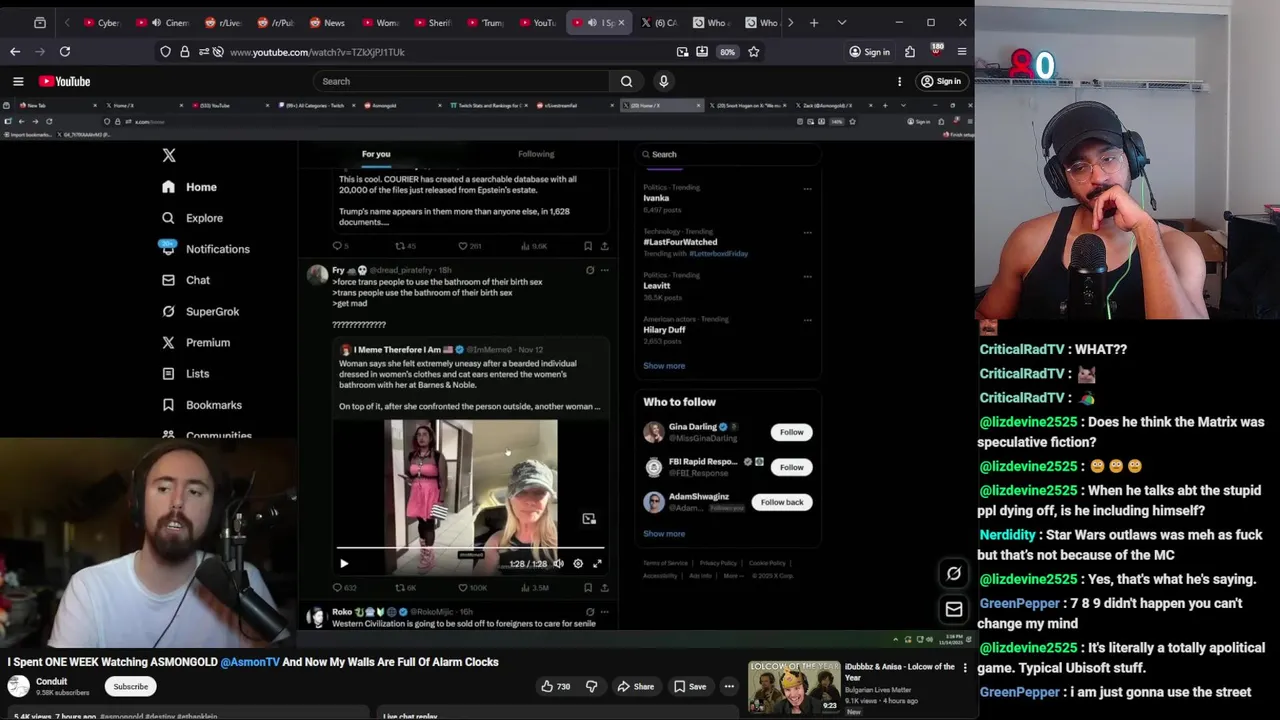Screen dimensions: 1280x720
Task: Click the Firefox account Sign in button
Action: coord(870,52)
